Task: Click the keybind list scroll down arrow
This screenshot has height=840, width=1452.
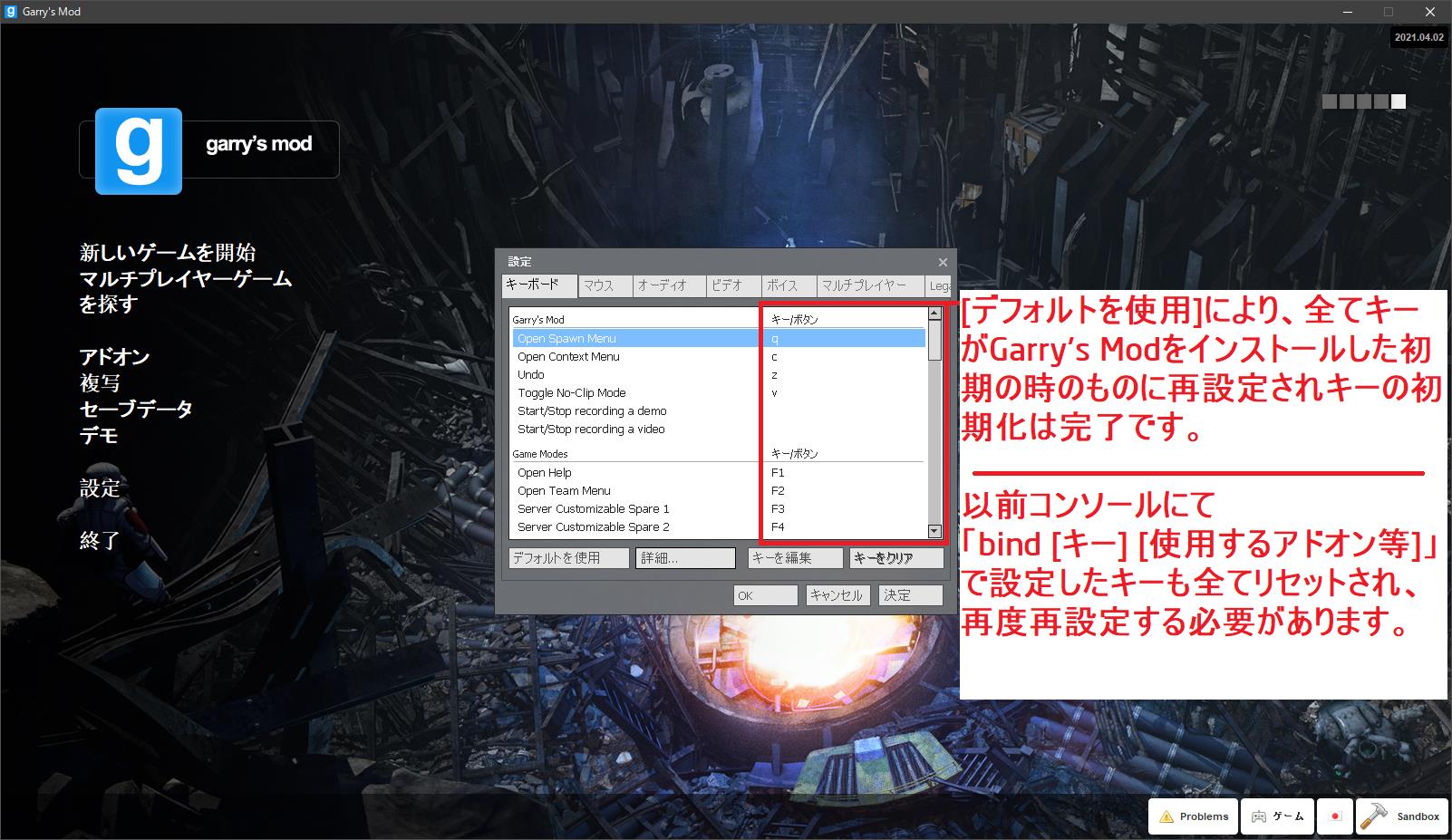Action: click(934, 532)
